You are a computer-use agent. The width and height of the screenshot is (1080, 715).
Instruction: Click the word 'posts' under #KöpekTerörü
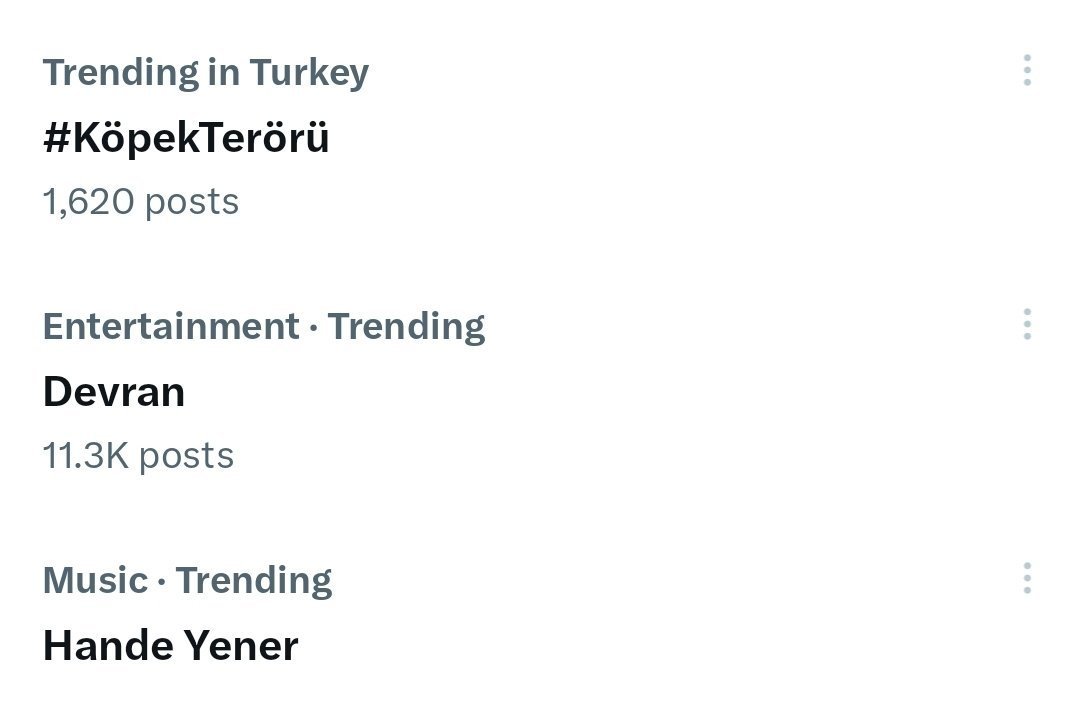(x=192, y=202)
